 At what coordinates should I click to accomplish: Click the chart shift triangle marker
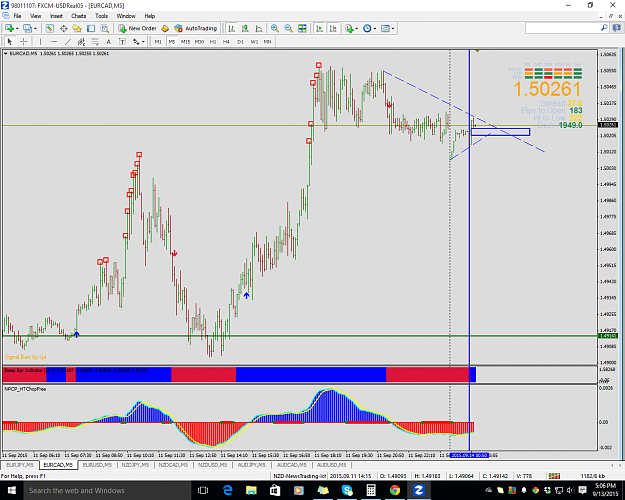477,51
